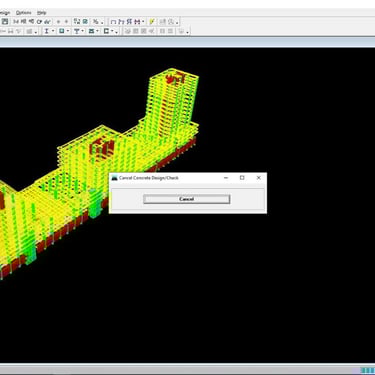Open the Options menu
Viewport: 375px width, 375px height.
23,13
